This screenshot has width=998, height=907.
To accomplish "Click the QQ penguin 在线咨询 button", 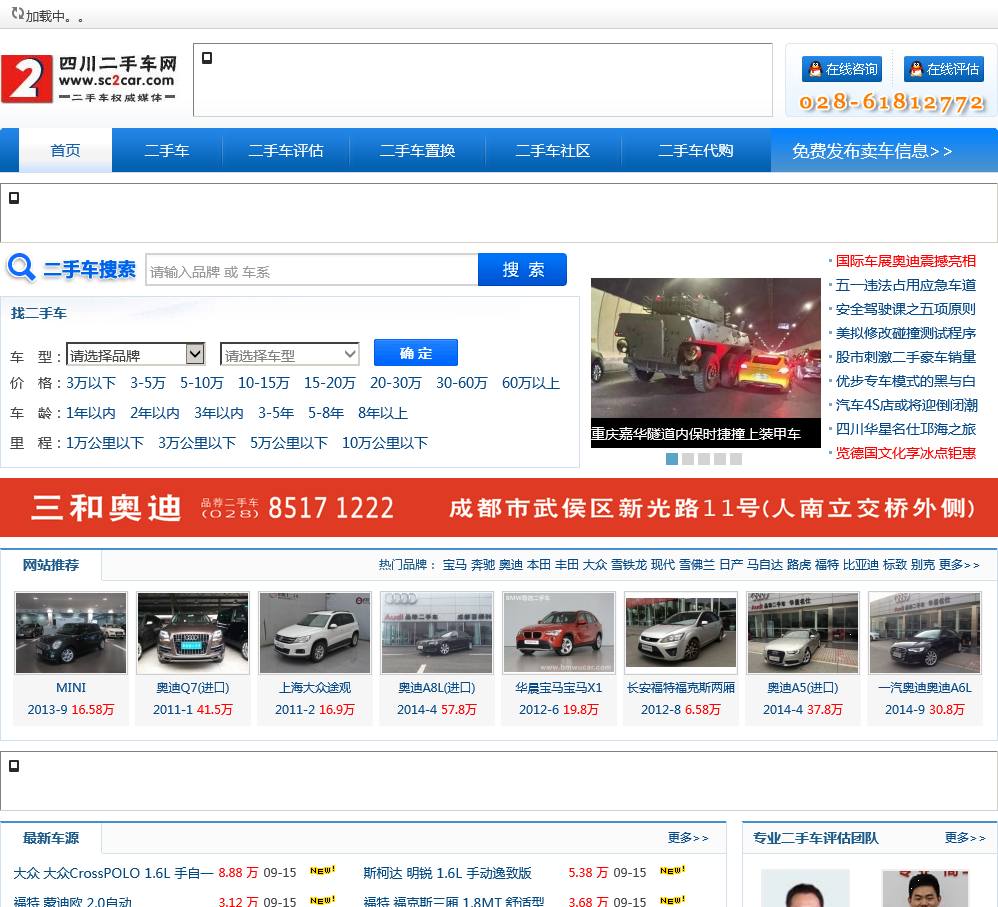I will click(842, 69).
